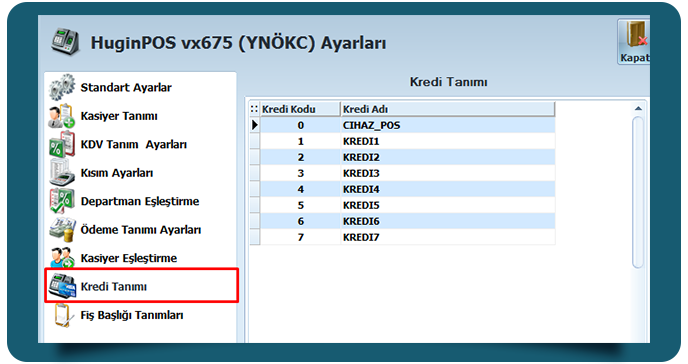The image size is (688, 364).
Task: Click the scrollbar up arrow in credit list
Action: click(638, 108)
